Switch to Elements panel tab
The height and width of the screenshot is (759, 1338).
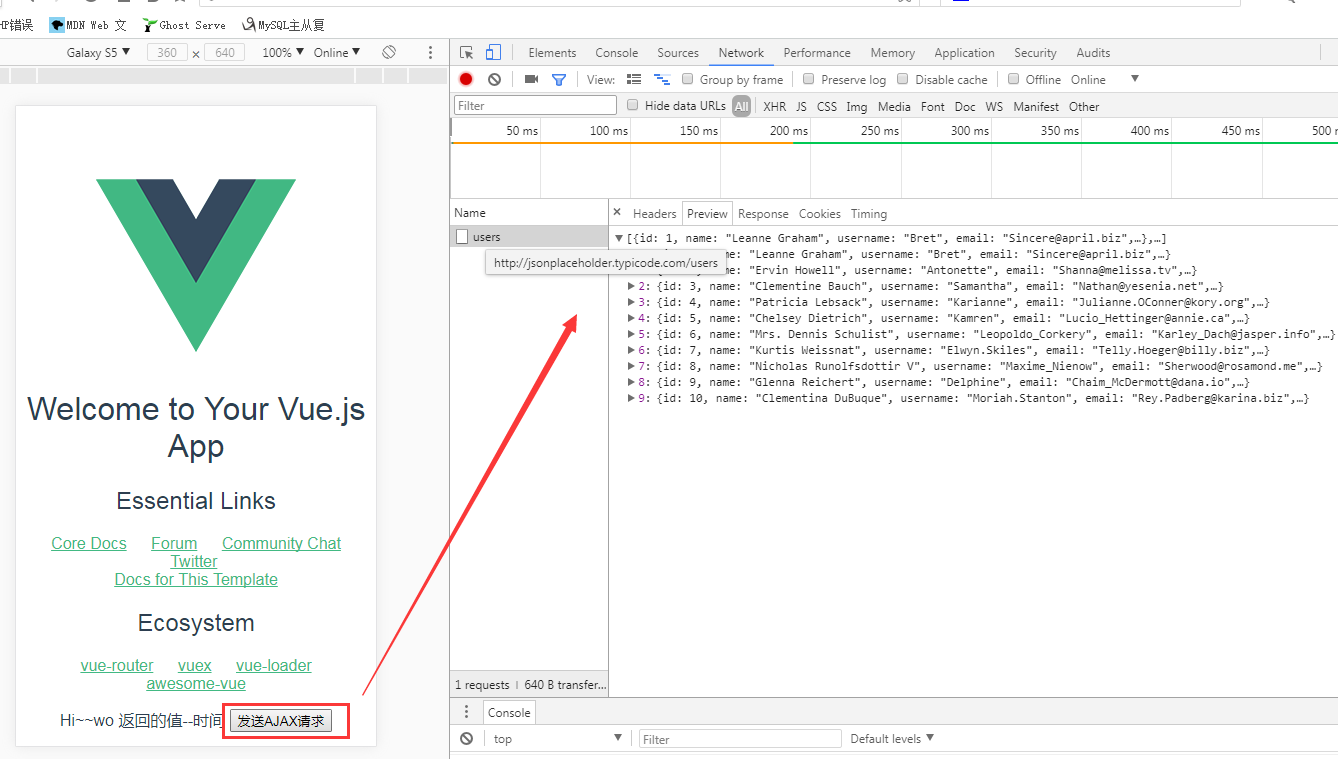point(552,53)
